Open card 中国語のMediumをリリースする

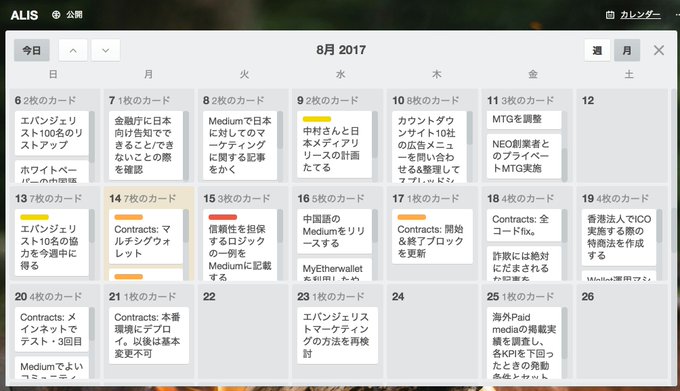coord(334,231)
